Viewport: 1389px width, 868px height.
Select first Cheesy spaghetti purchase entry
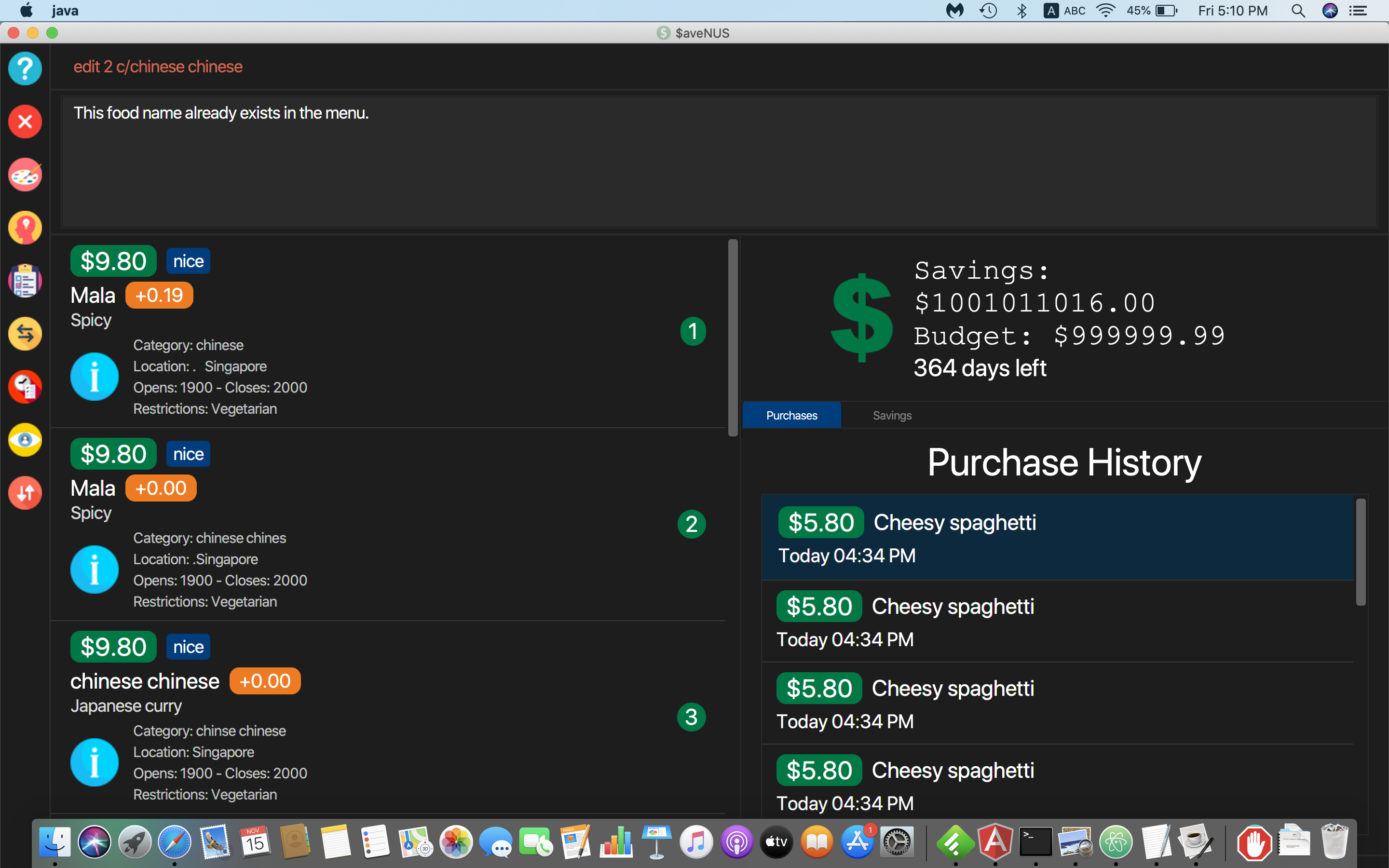(1056, 537)
